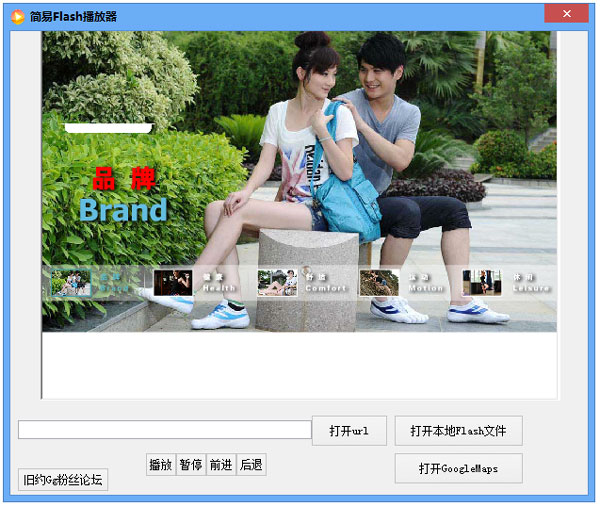Click the Brand thumbnail in the banner strip
This screenshot has width=600, height=507.
point(71,283)
